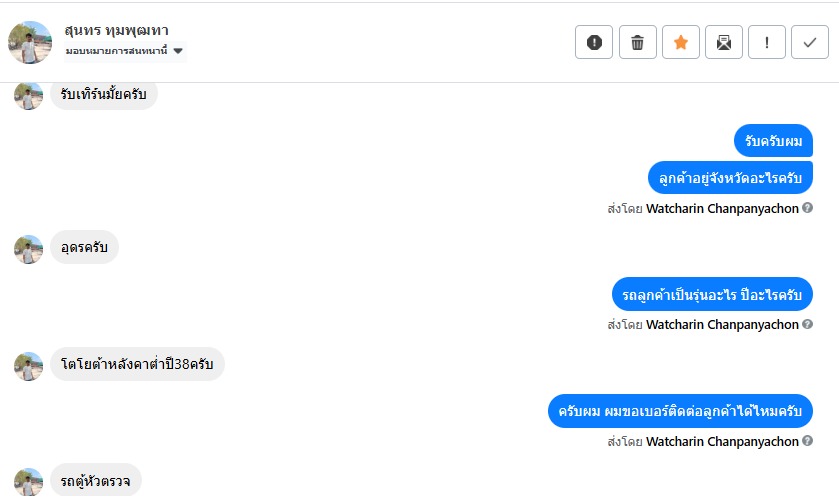This screenshot has width=839, height=501.
Task: Mark conversation as unread envelope icon
Action: (723, 42)
